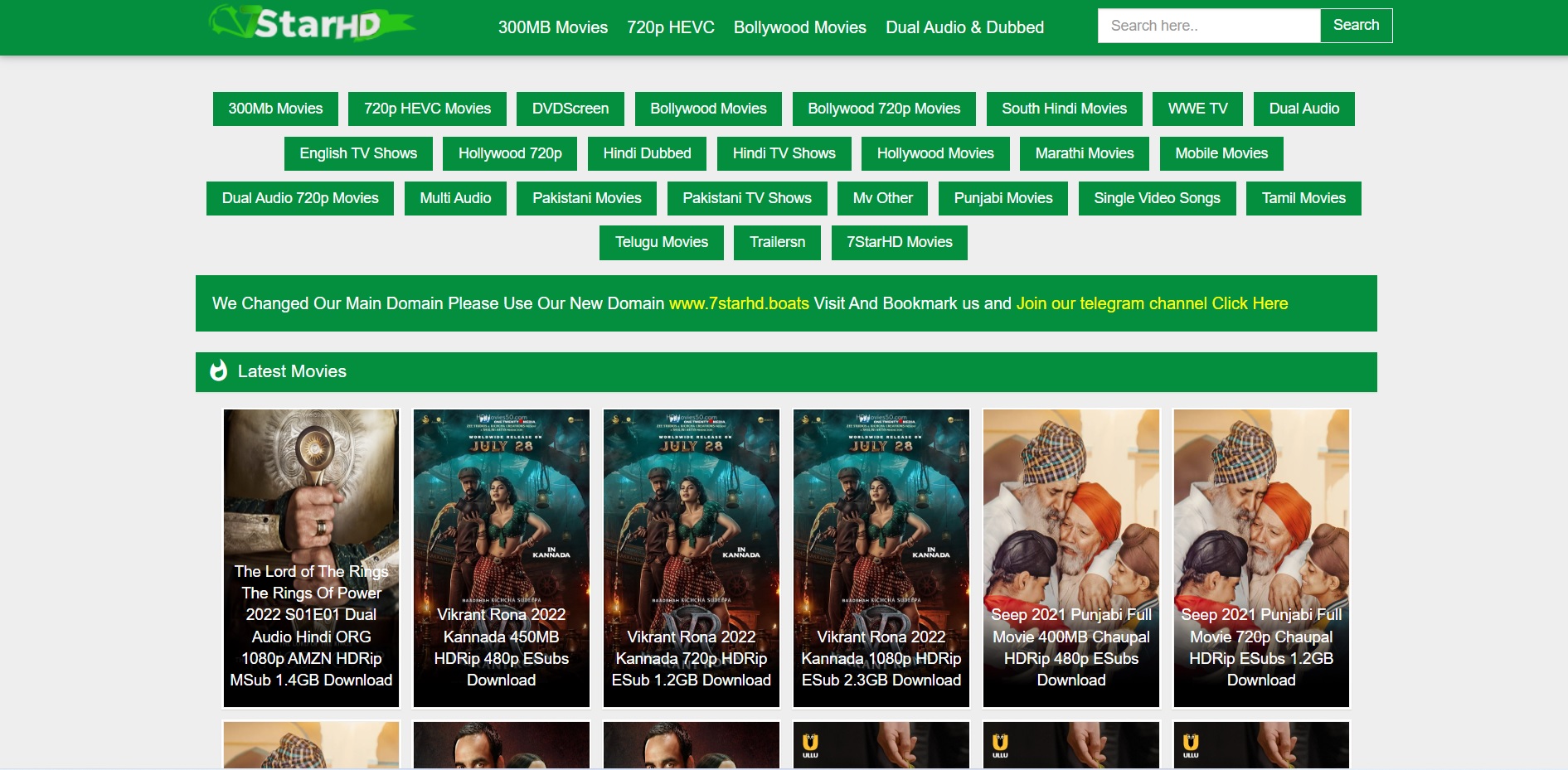This screenshot has height=770, width=1568.
Task: Open the Mobile Movies category
Action: [1221, 153]
